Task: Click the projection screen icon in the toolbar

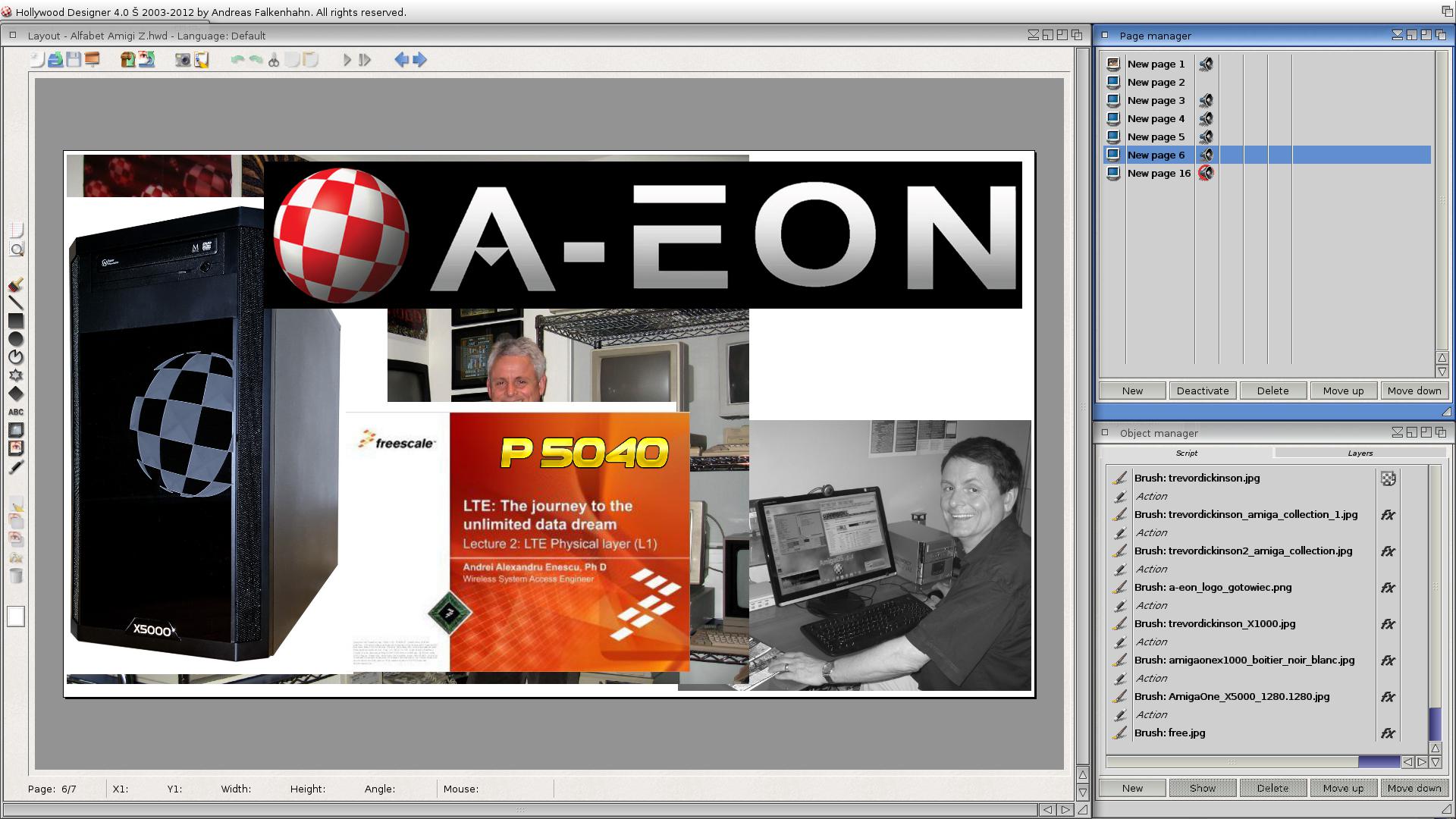Action: [93, 60]
